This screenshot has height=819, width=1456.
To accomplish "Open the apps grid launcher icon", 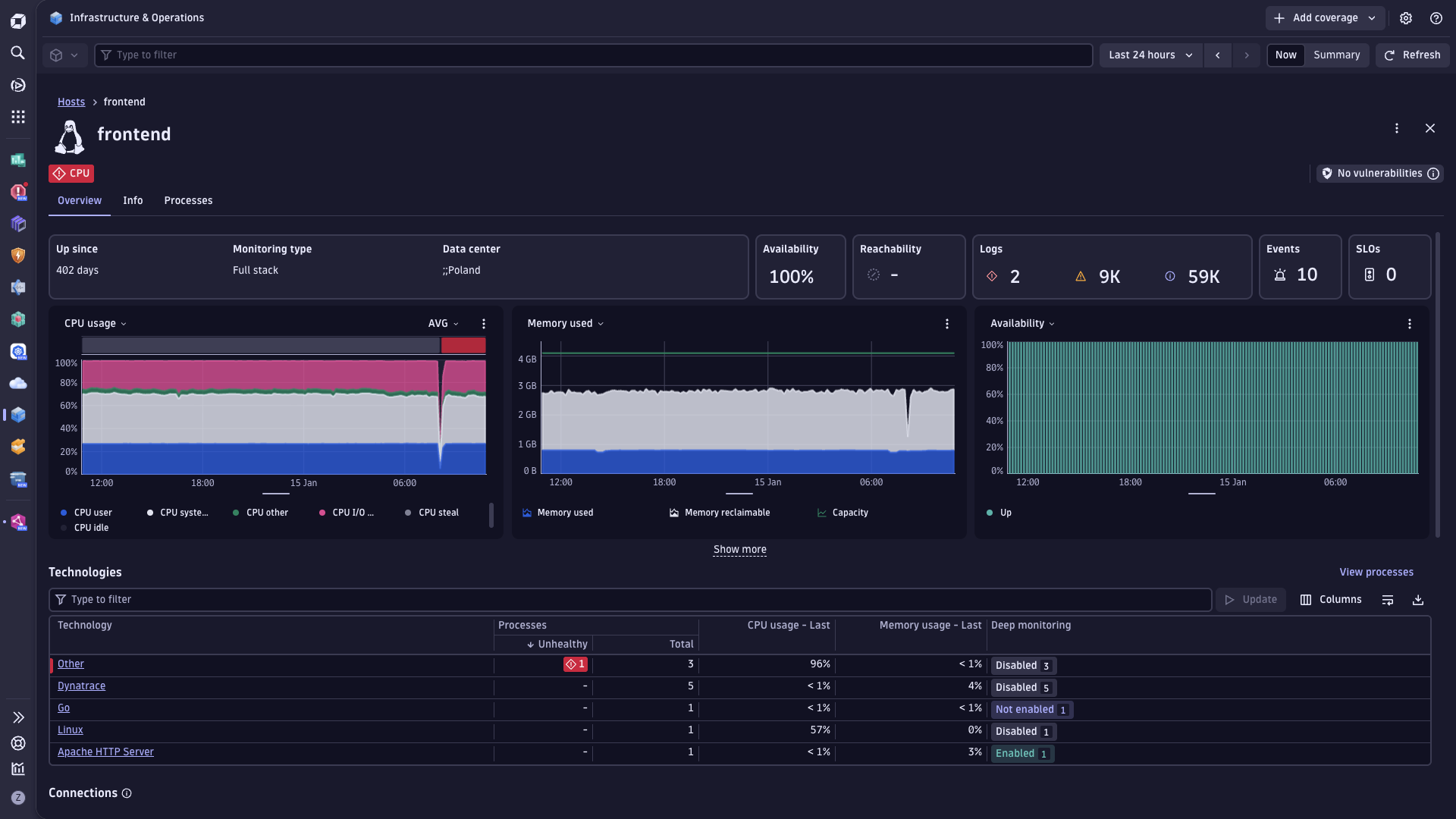I will pyautogui.click(x=18, y=117).
